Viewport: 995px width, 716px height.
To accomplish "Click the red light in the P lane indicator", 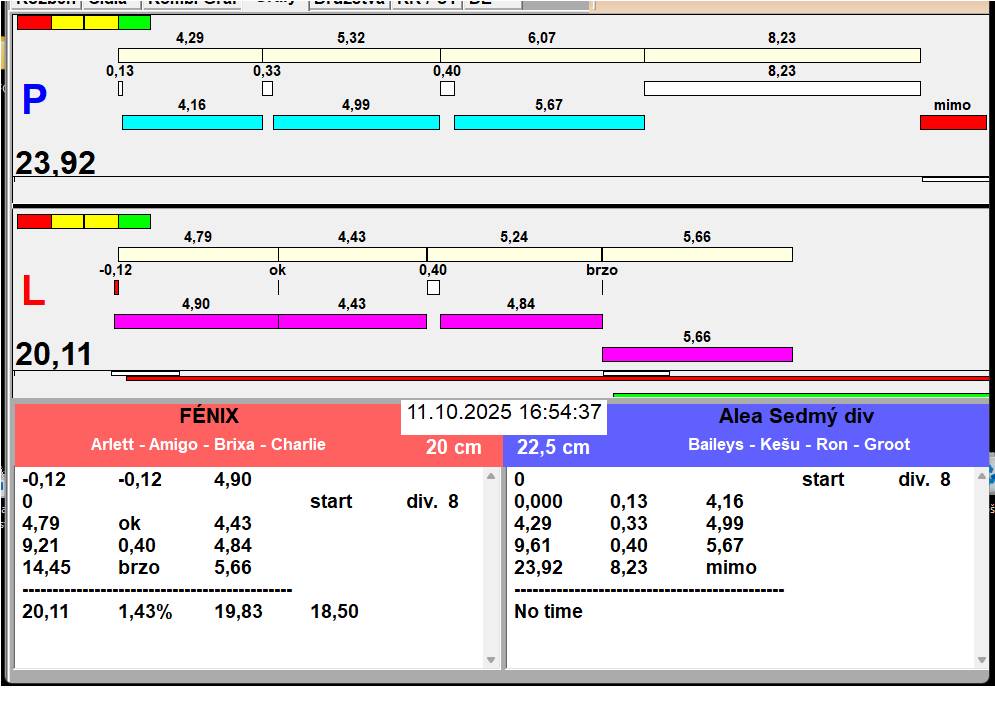I will pos(34,22).
